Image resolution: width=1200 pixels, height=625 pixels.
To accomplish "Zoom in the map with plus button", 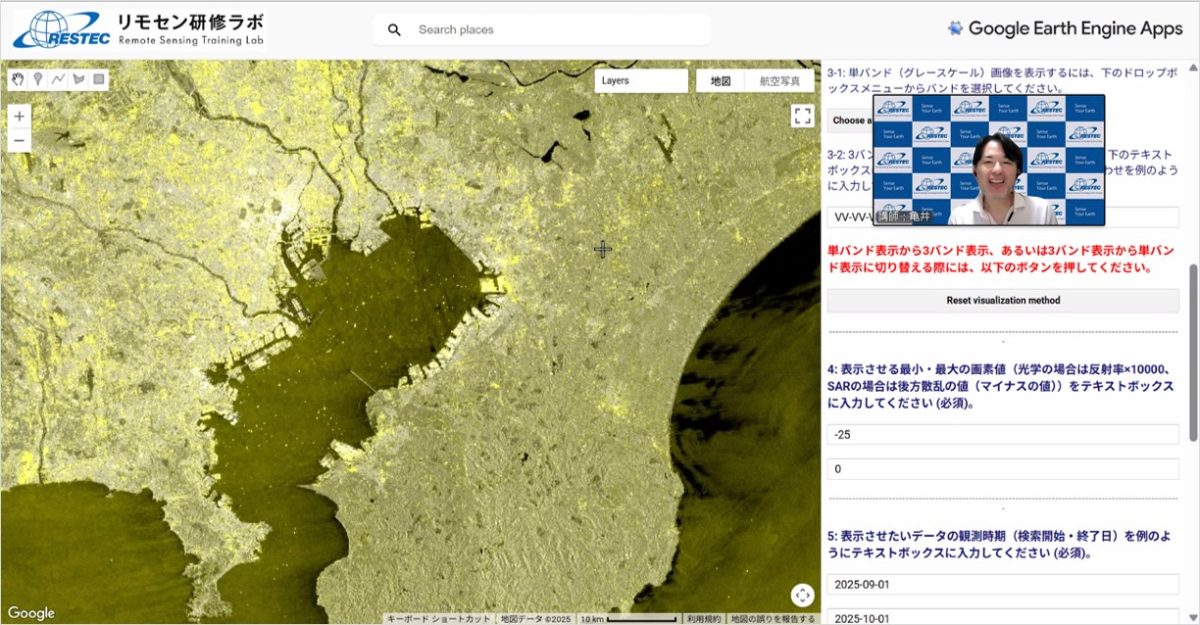I will pos(19,116).
